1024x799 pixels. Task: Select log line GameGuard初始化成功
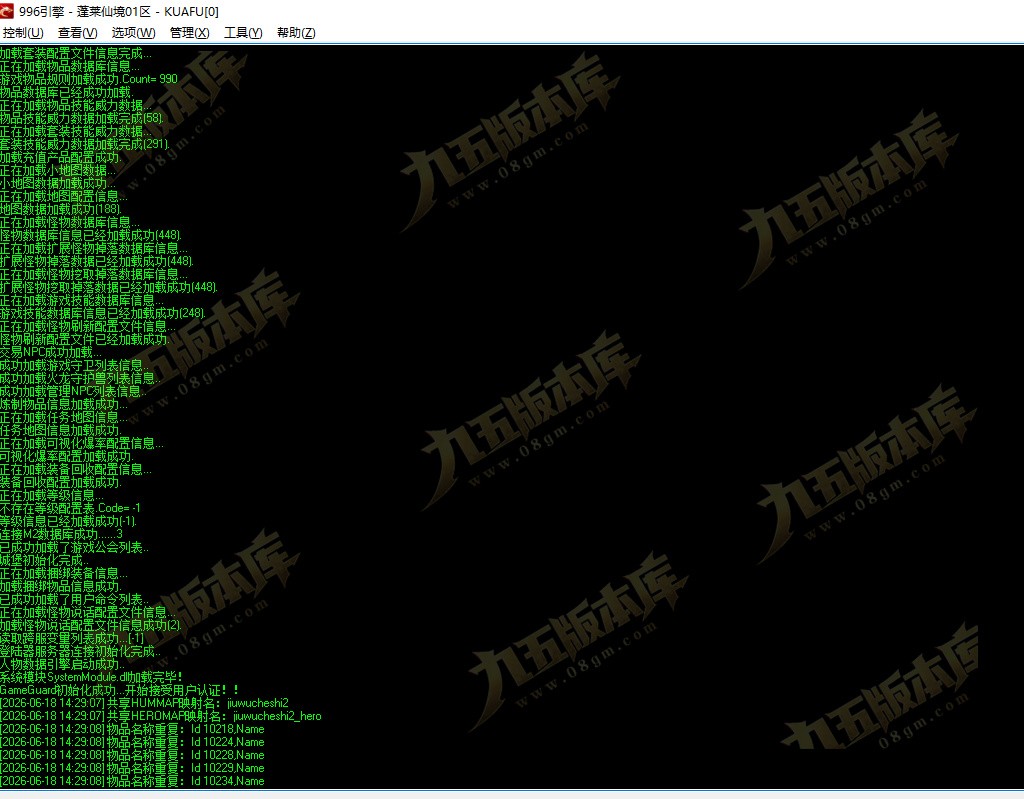tap(120, 690)
